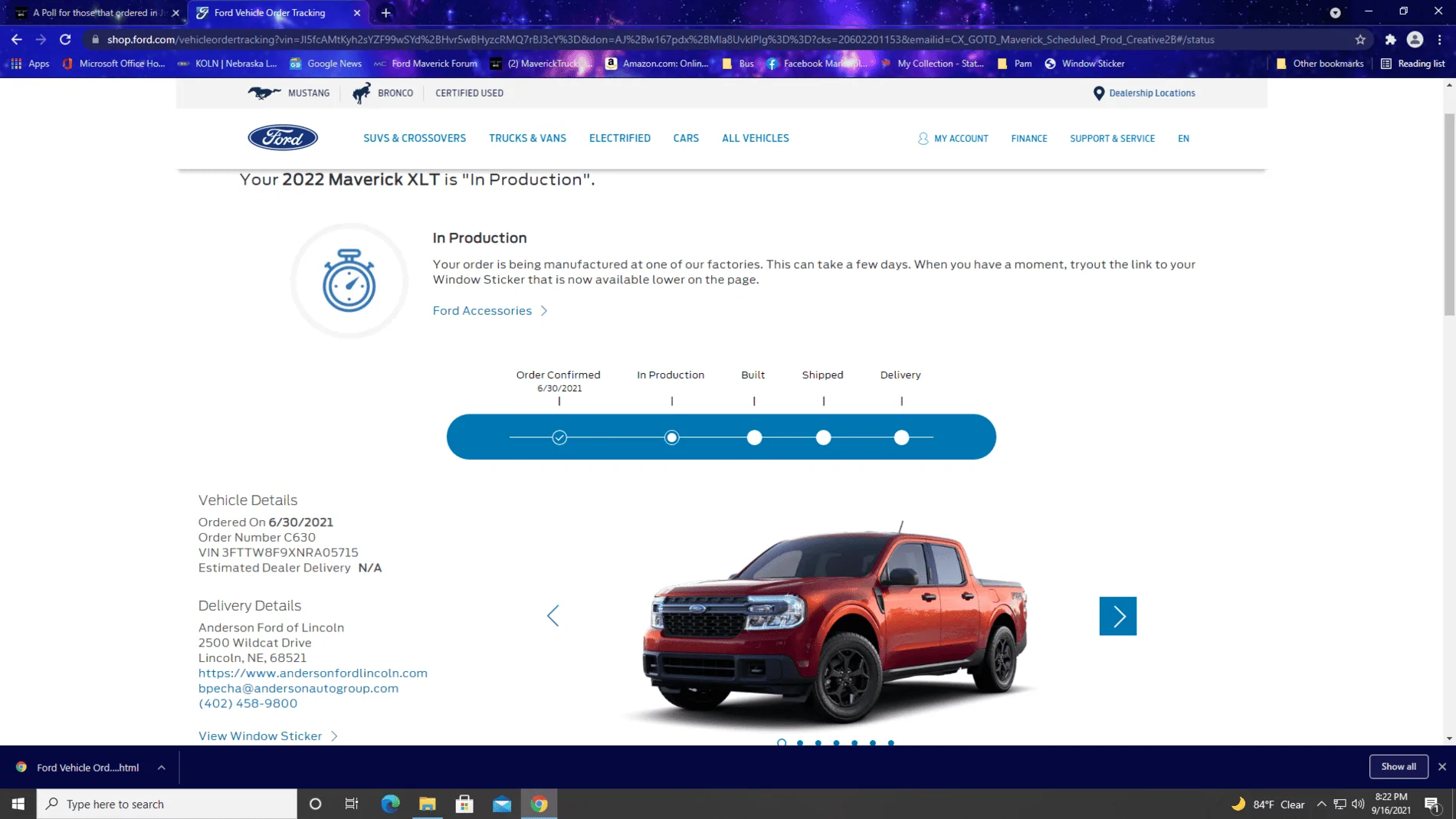Screen dimensions: 1456x819
Task: Open Window Sticker bookmark
Action: coord(1084,64)
